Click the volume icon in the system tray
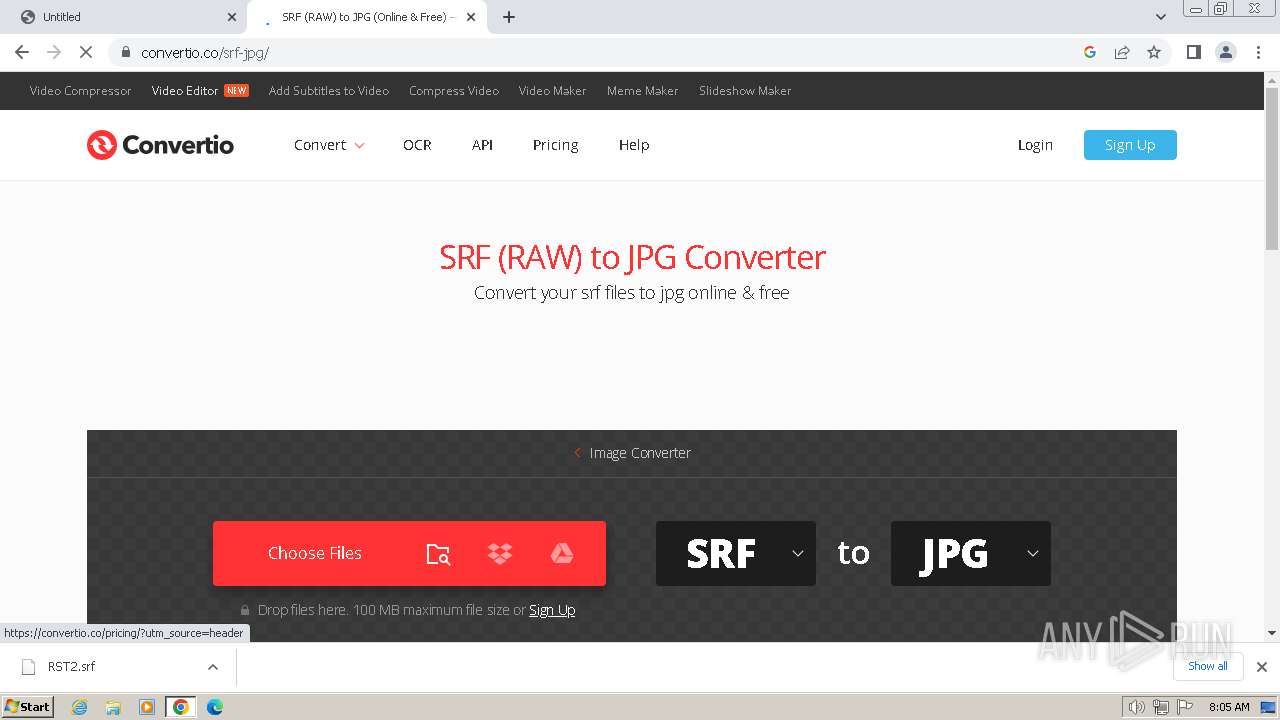The image size is (1280, 720). pyautogui.click(x=1137, y=707)
